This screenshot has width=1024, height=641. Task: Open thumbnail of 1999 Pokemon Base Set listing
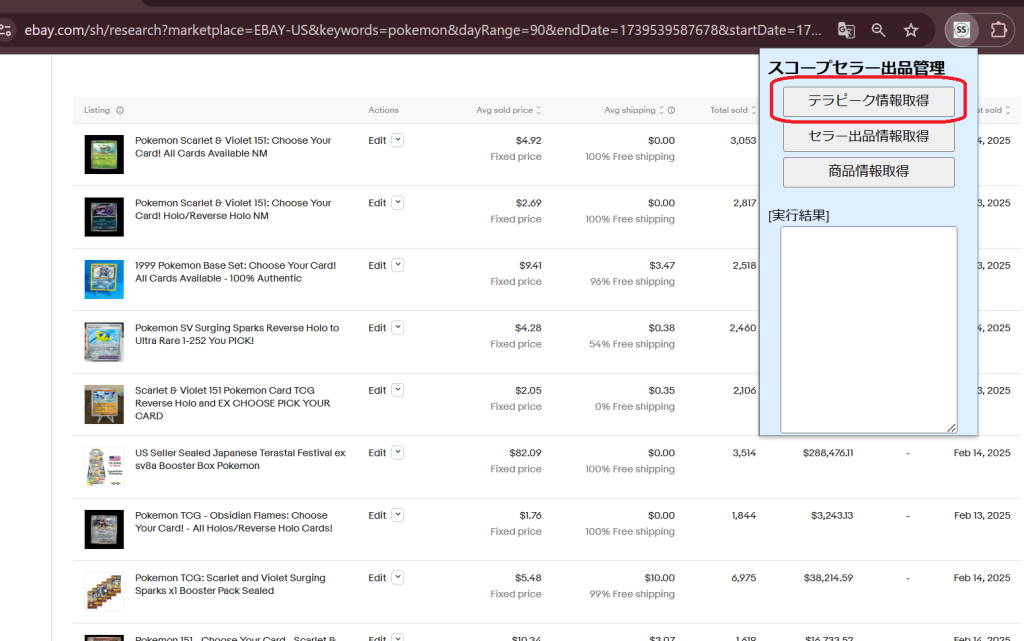[104, 279]
